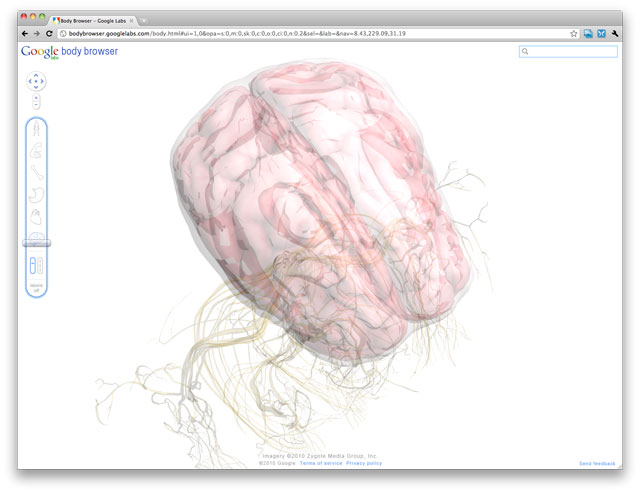Click the pan navigation compass control

tap(36, 80)
